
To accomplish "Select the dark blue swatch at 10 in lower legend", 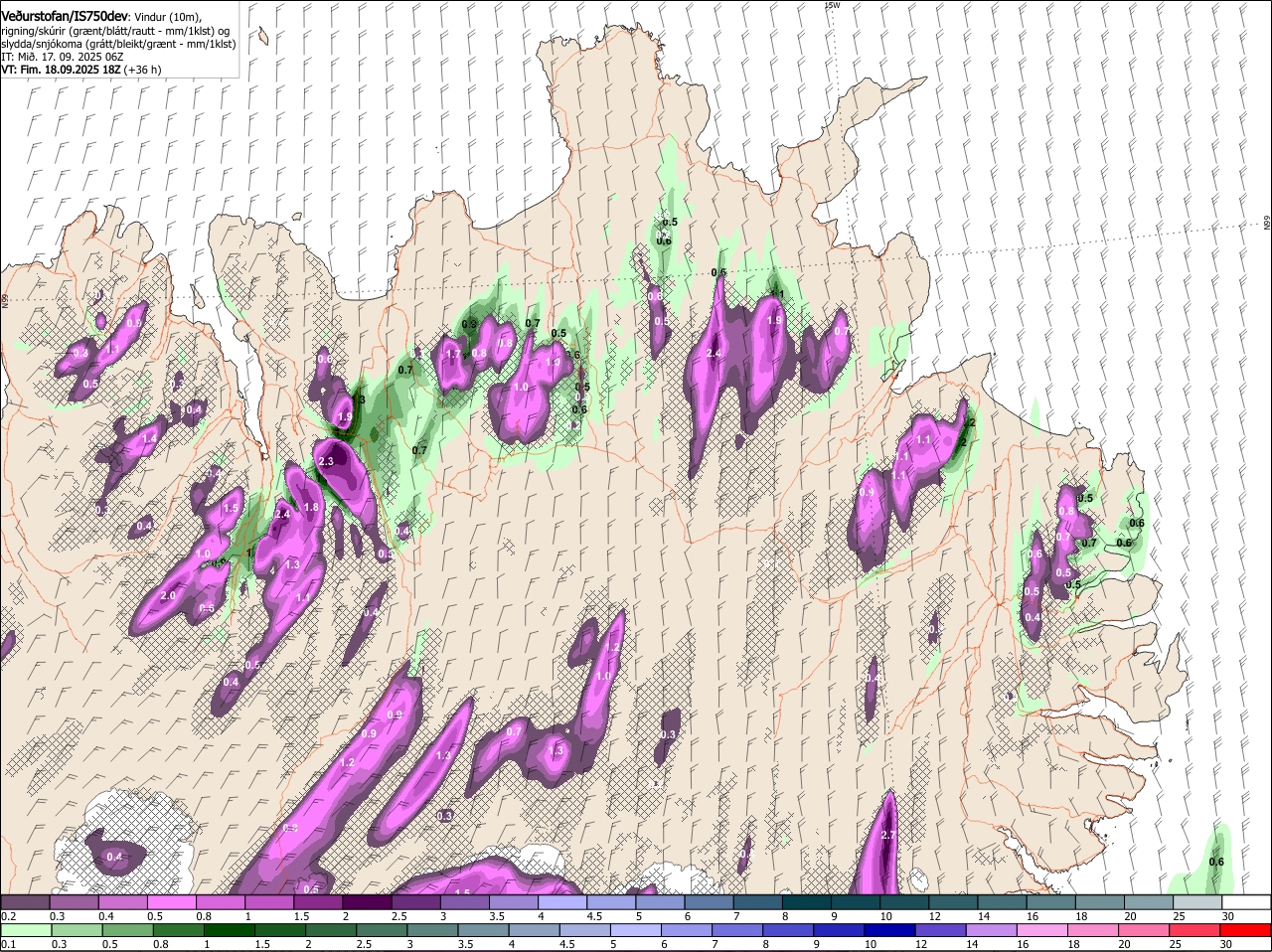I will pos(891,930).
